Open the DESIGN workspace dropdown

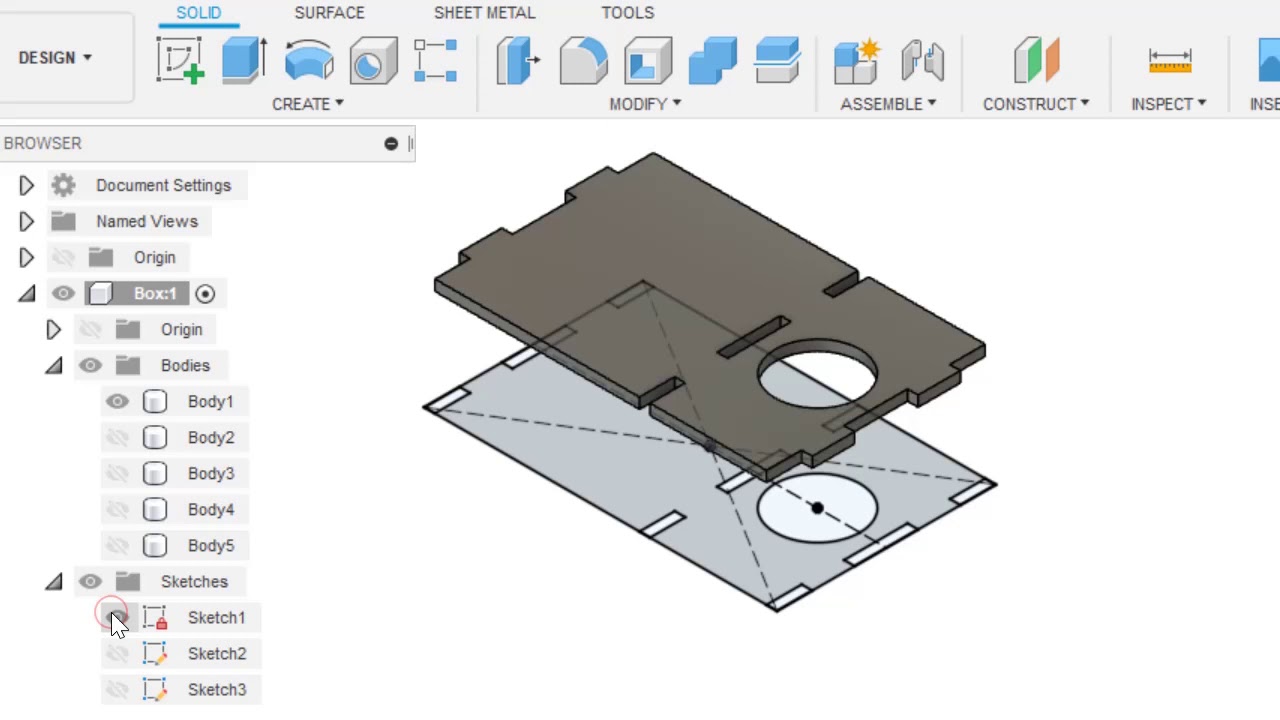tap(55, 57)
